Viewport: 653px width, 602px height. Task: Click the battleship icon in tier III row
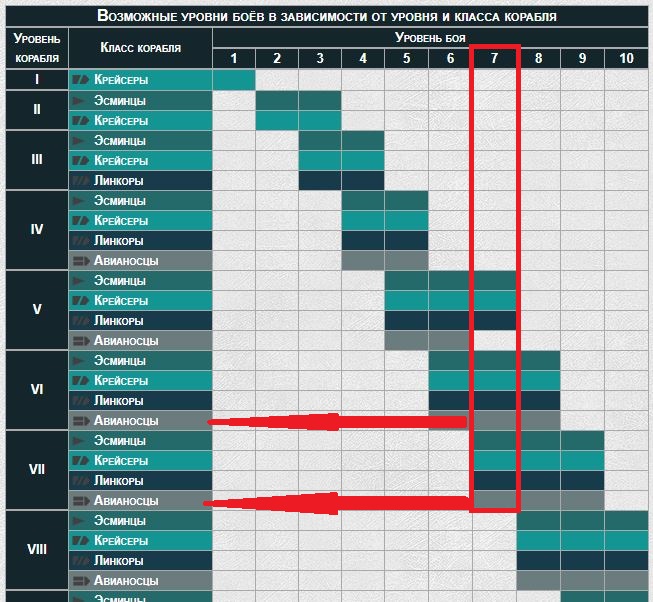(80, 181)
